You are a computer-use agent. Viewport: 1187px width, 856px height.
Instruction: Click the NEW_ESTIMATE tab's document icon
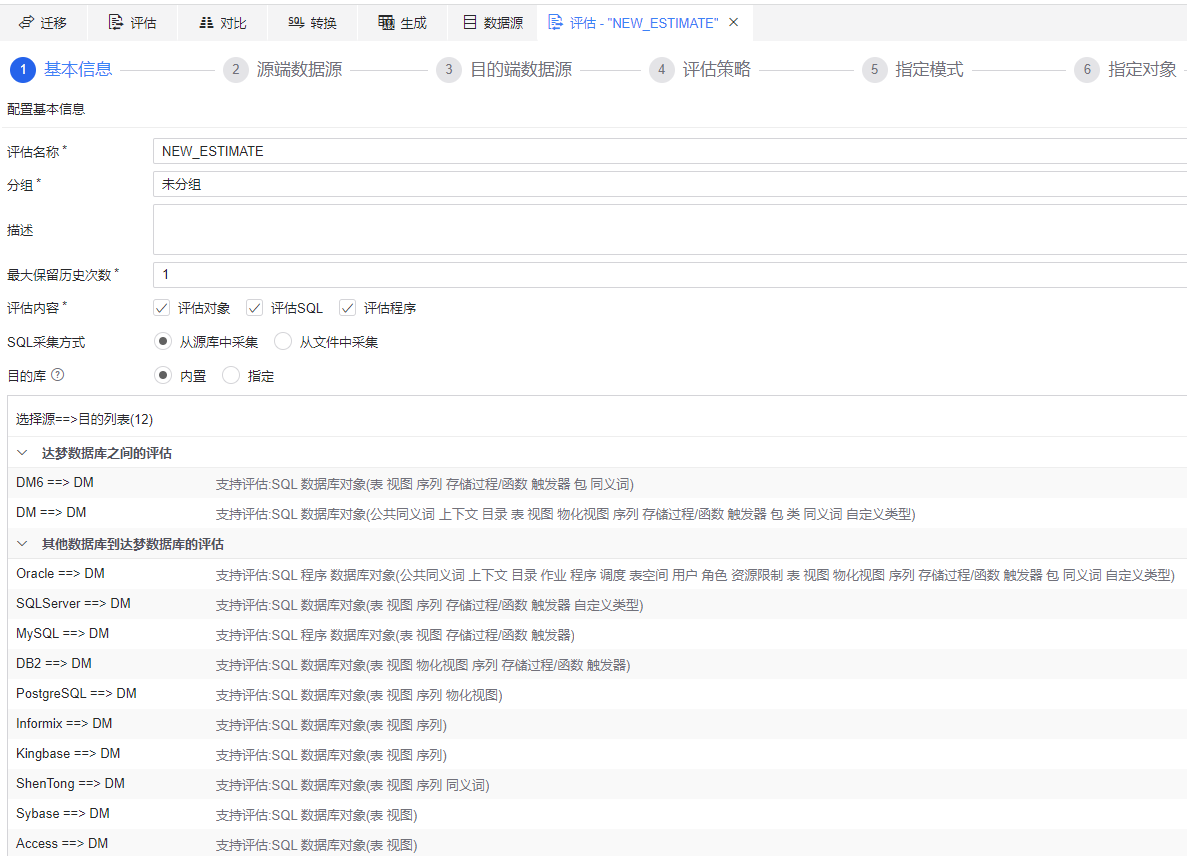coord(555,23)
